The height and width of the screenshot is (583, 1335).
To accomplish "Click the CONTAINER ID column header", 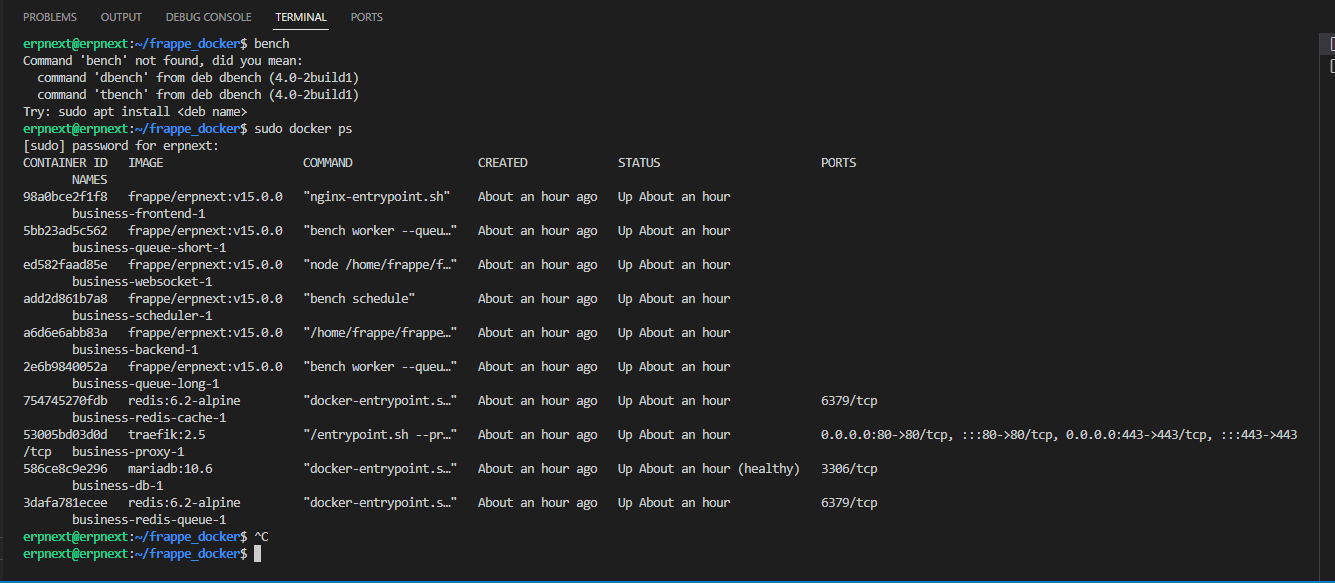I will (x=65, y=163).
